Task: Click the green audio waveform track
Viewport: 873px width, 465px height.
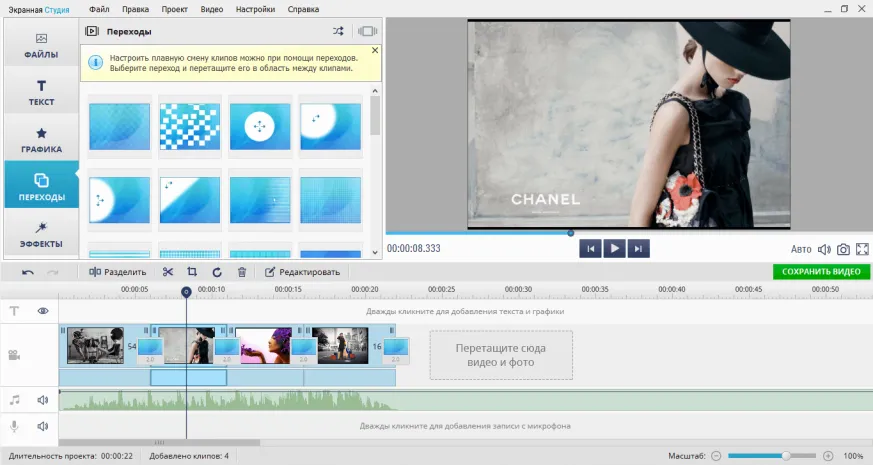Action: 465,400
